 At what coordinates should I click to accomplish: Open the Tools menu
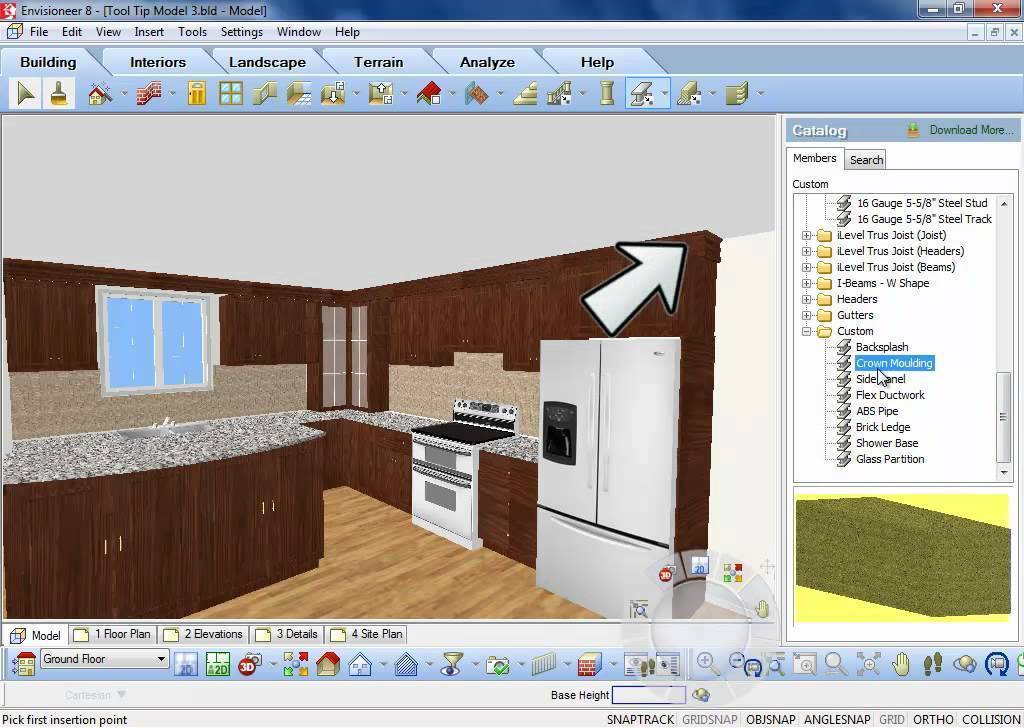192,31
